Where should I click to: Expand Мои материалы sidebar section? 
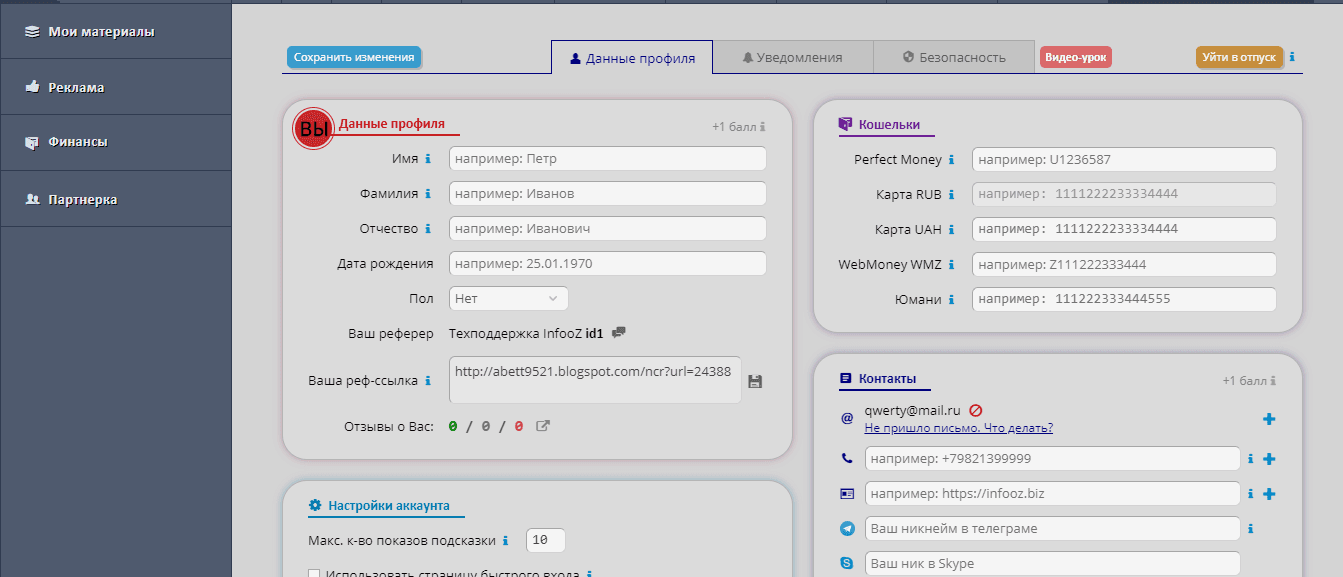point(101,32)
